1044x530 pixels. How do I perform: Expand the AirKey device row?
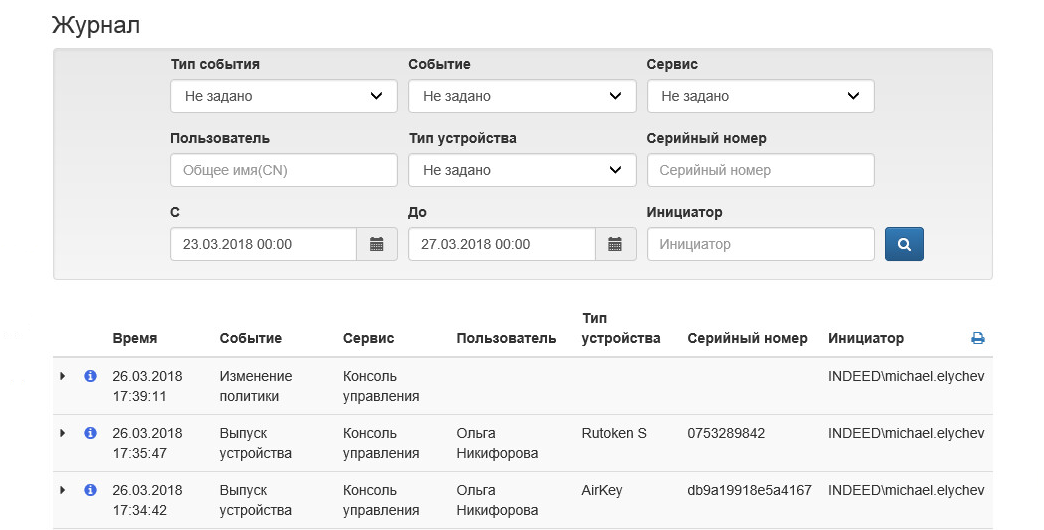[62, 490]
